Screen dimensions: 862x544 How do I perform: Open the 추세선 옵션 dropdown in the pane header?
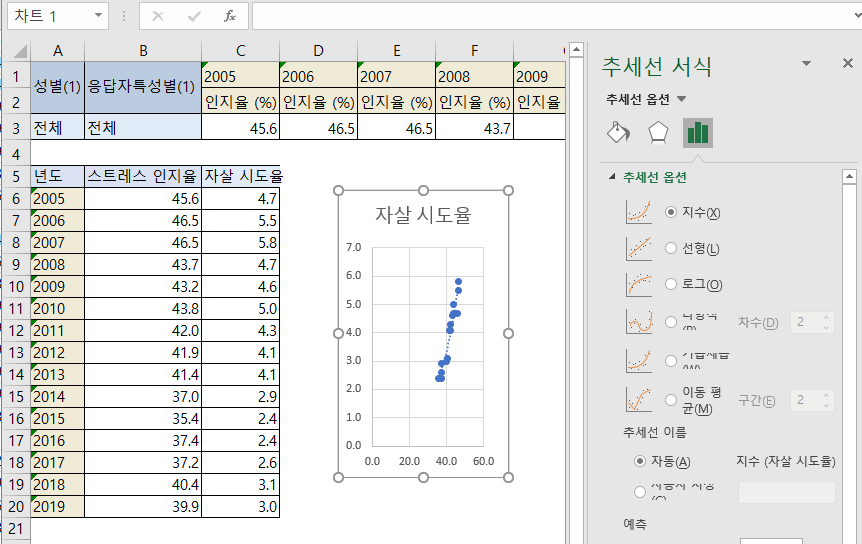point(682,99)
